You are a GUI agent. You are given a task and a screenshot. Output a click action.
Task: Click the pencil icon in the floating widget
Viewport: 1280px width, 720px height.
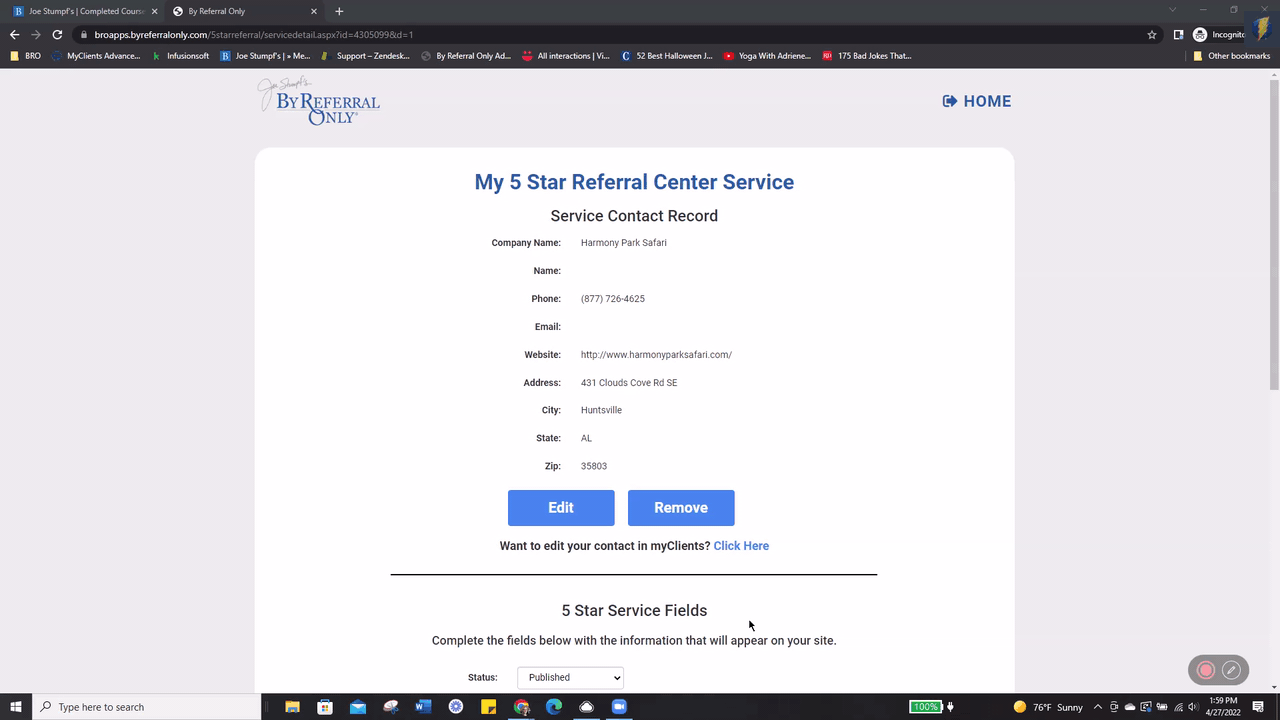point(1231,669)
